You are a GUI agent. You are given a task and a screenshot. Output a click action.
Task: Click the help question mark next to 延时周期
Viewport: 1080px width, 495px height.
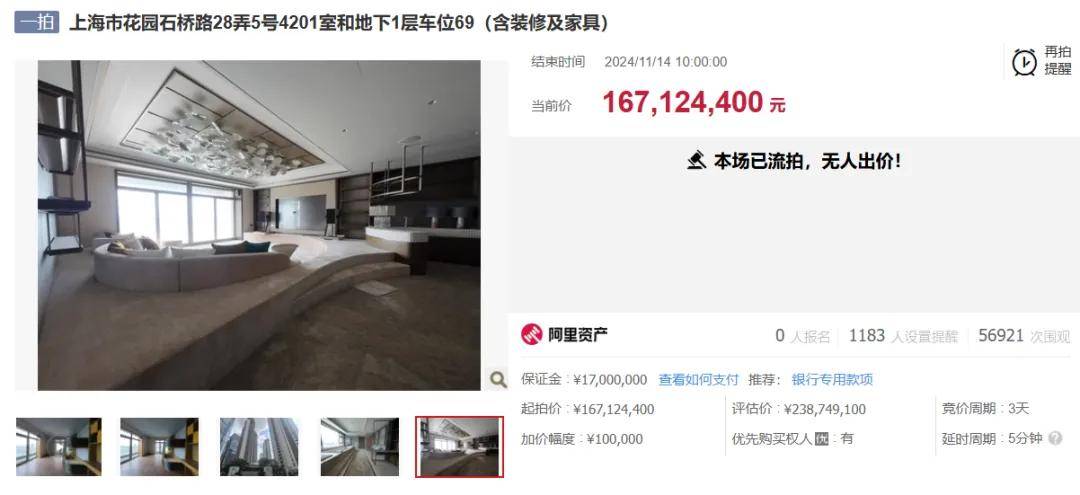(1055, 438)
